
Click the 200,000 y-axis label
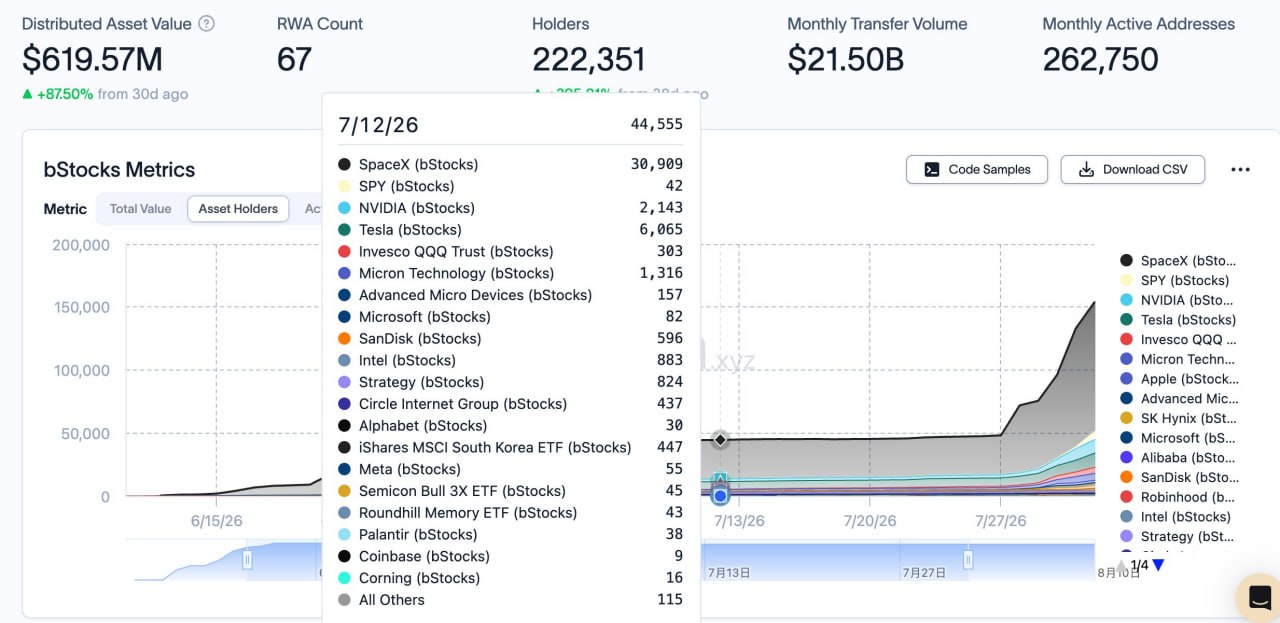tap(80, 244)
